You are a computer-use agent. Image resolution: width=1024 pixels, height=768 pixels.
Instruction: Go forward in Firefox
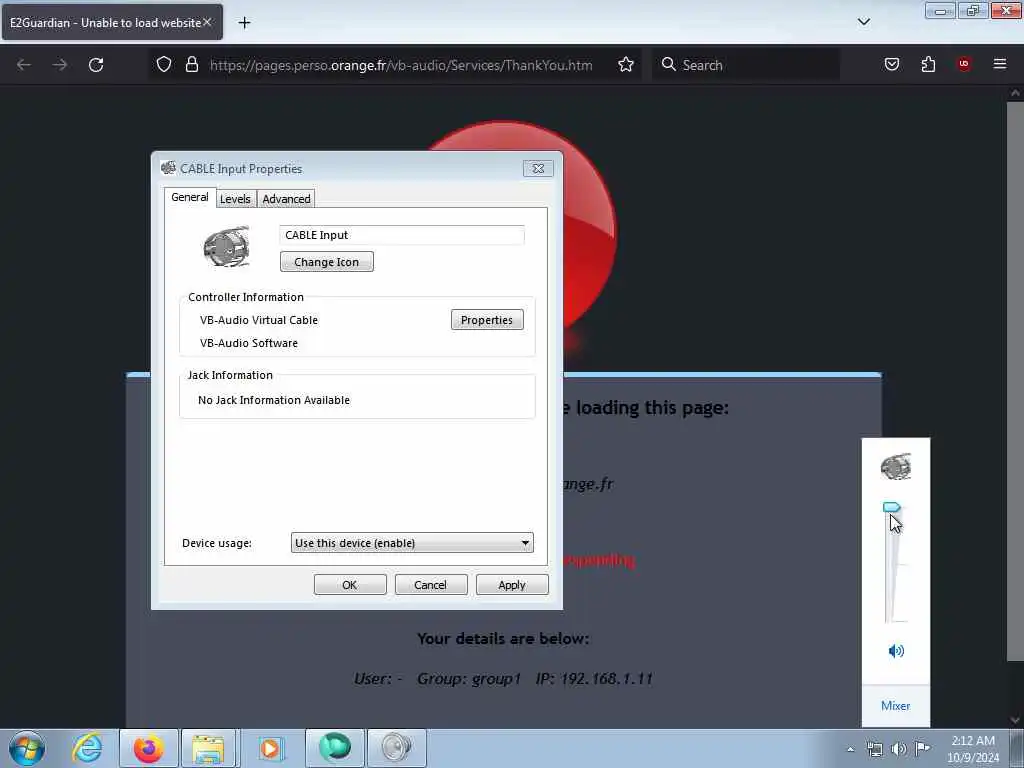click(x=60, y=65)
